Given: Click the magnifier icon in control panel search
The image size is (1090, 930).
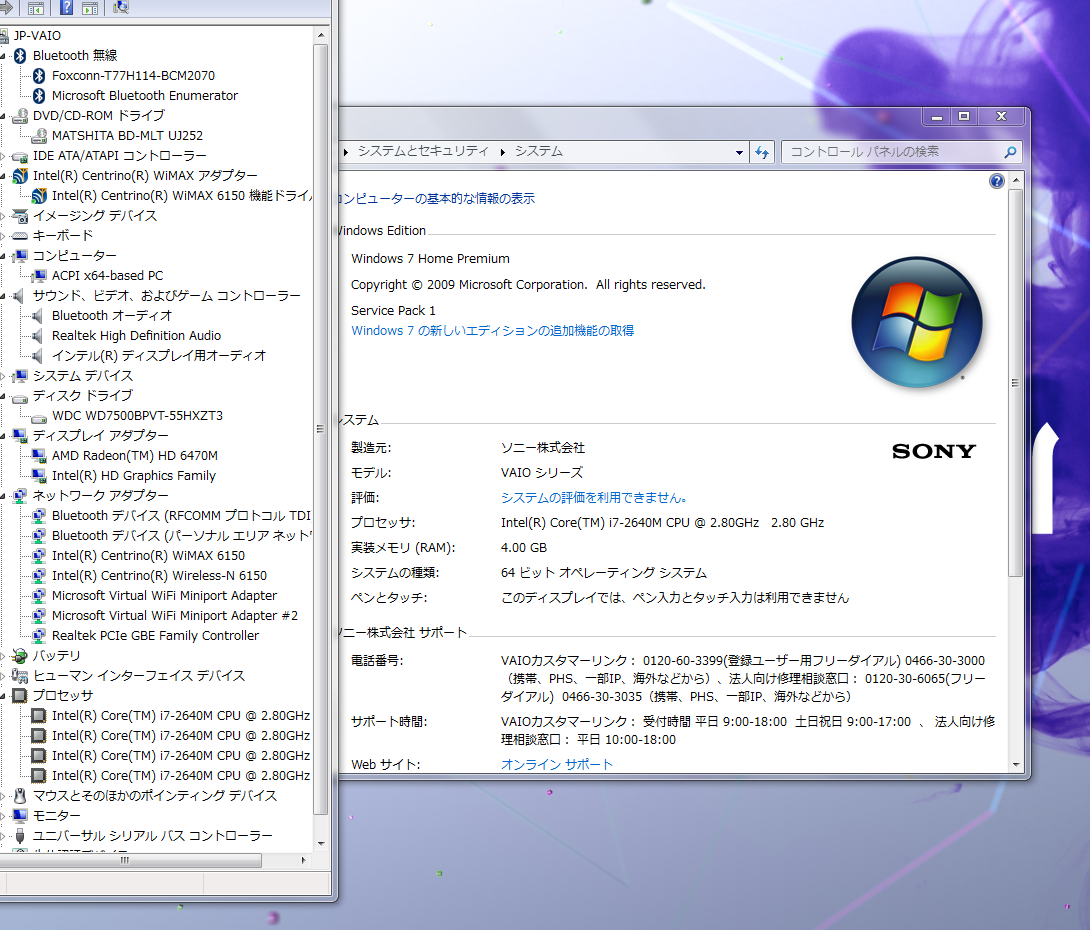Looking at the screenshot, I should tap(1010, 152).
